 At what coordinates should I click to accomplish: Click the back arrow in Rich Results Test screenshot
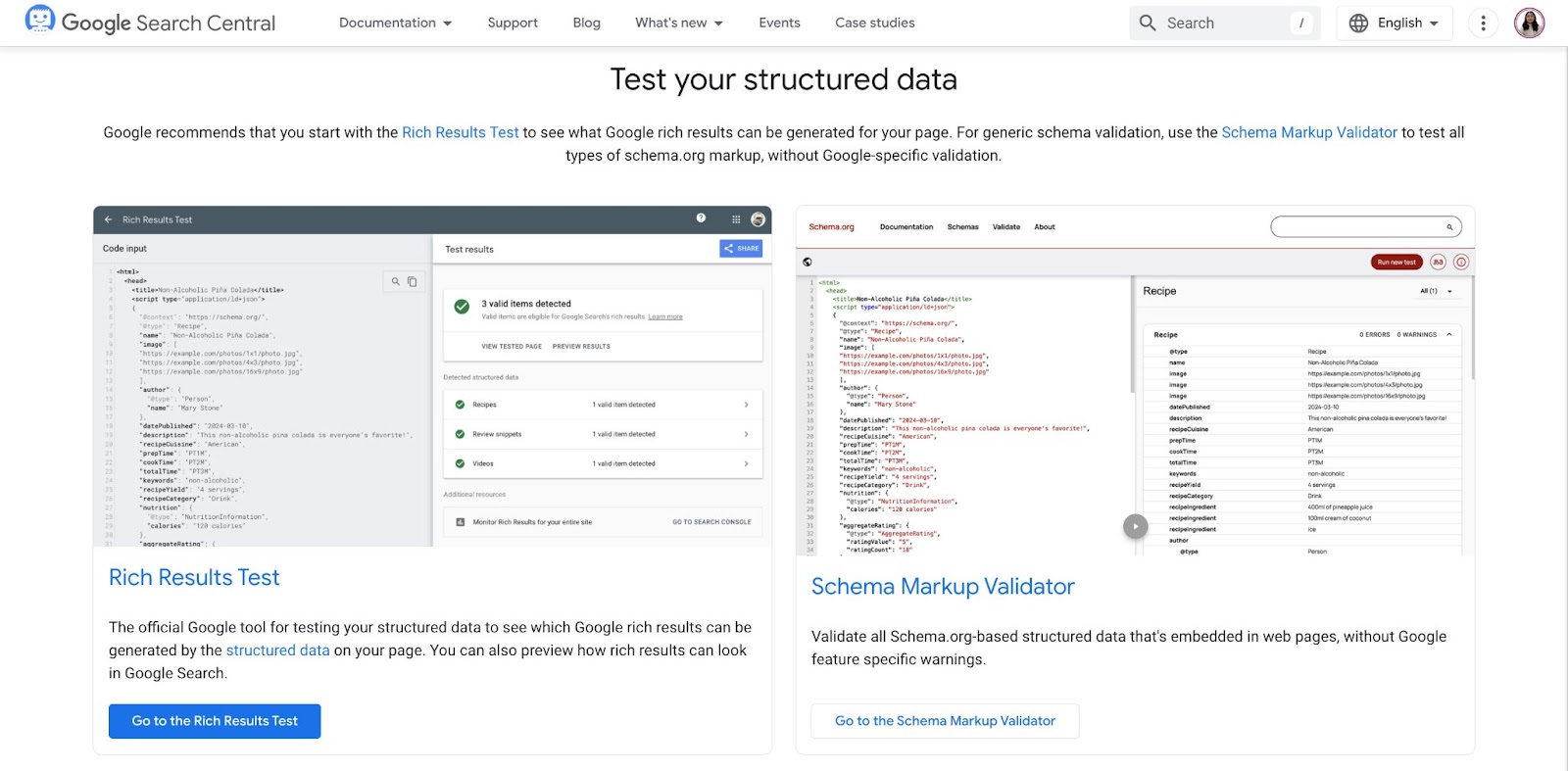tap(108, 219)
